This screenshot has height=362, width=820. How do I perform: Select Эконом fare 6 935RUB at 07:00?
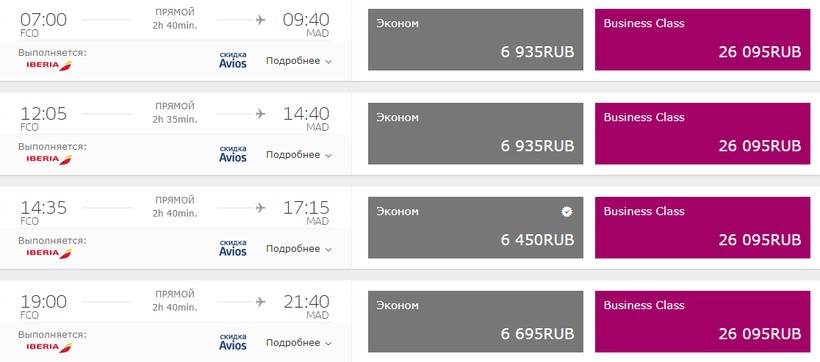pyautogui.click(x=475, y=39)
